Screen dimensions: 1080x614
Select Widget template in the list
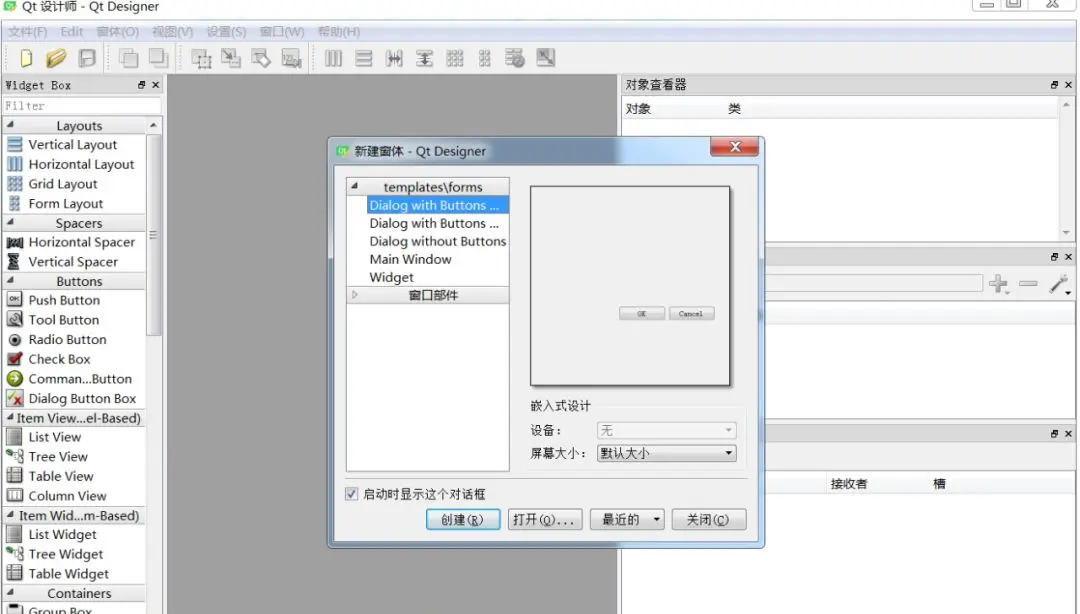391,277
